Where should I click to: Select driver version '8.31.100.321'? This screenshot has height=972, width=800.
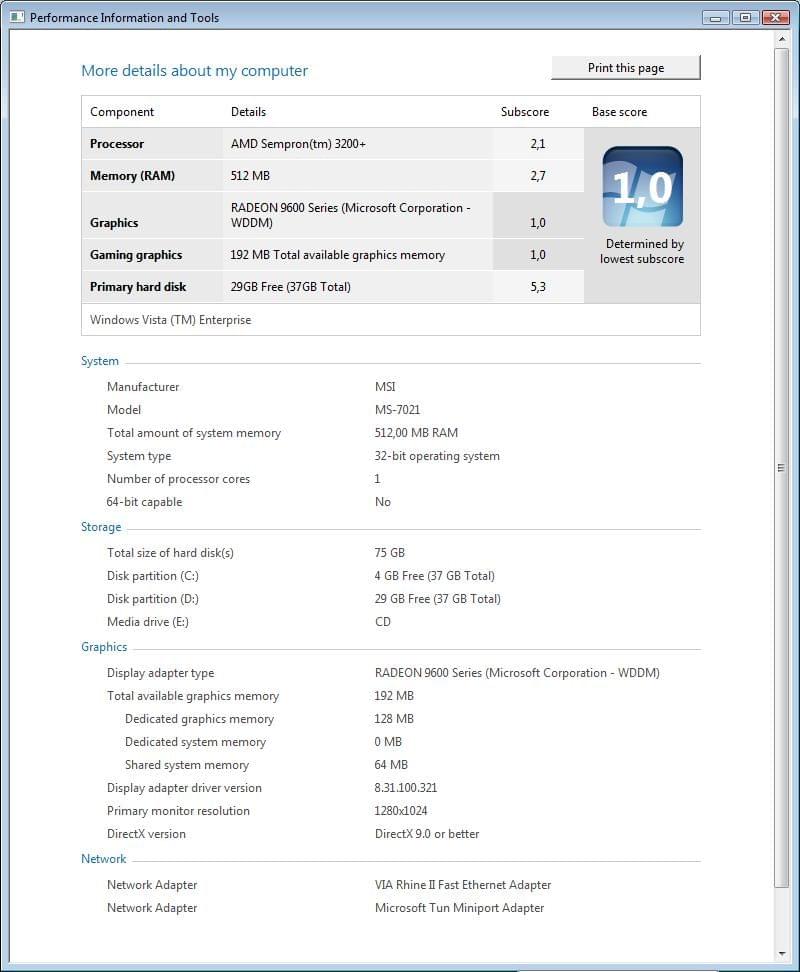coord(406,787)
